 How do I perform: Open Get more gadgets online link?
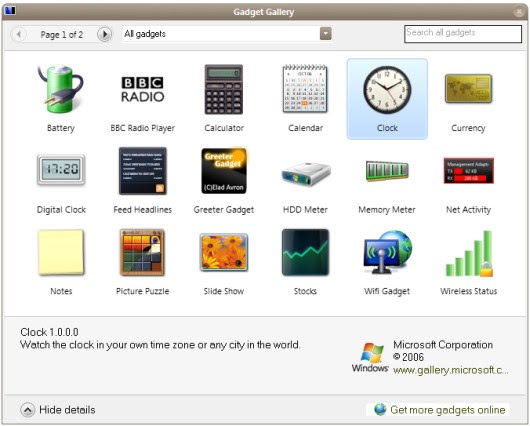[x=448, y=410]
